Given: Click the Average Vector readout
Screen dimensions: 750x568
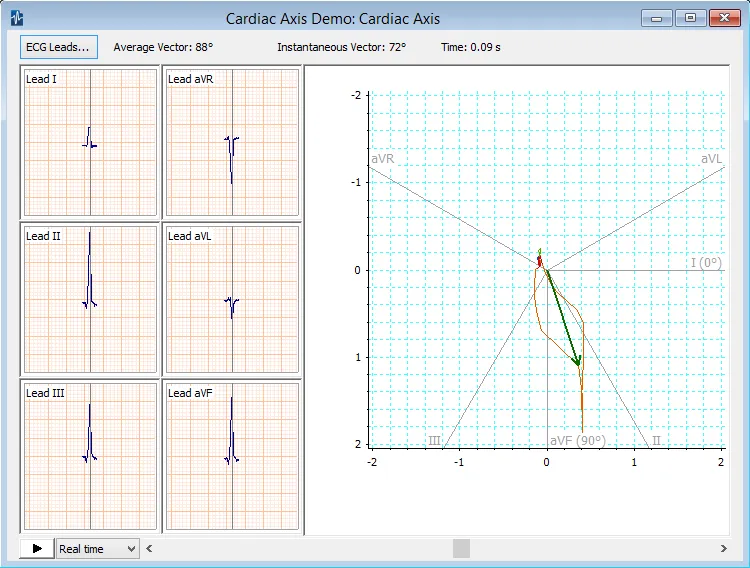Looking at the screenshot, I should pyautogui.click(x=163, y=47).
